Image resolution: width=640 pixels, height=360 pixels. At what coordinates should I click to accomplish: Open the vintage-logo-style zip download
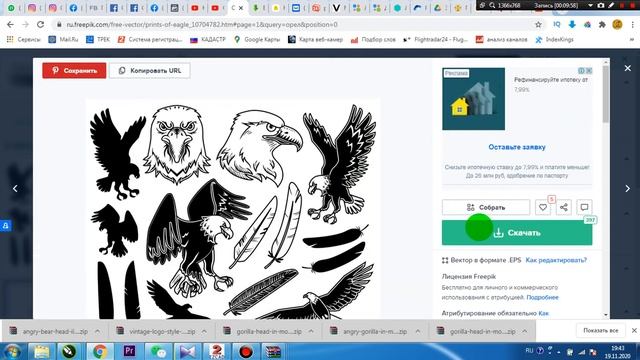click(x=156, y=331)
